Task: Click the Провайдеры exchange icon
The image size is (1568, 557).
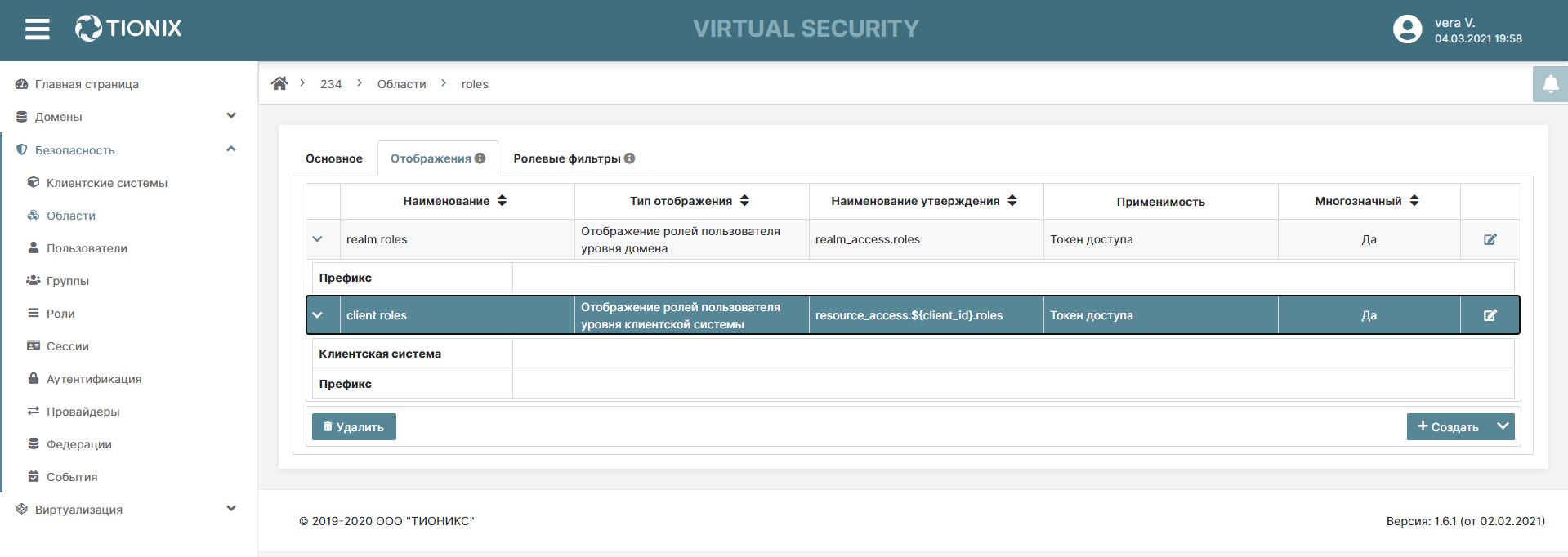Action: tap(34, 411)
